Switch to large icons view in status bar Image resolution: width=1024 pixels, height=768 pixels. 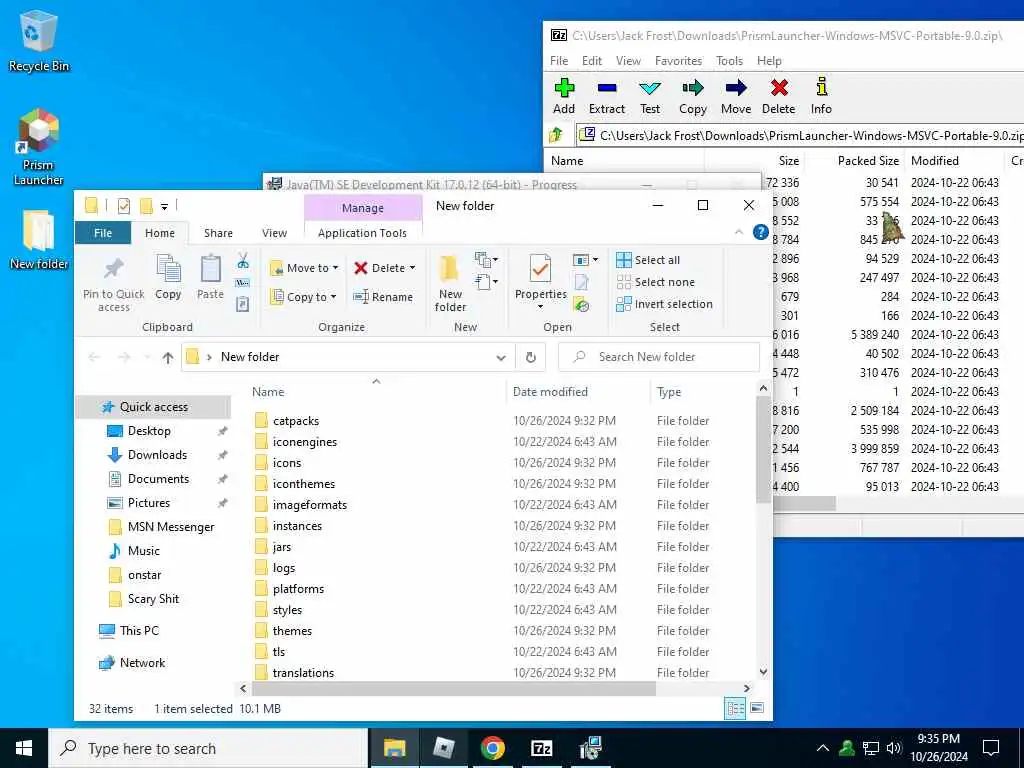(757, 709)
